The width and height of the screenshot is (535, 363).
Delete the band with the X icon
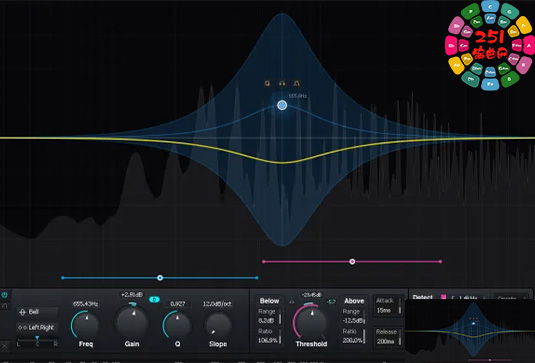pos(4,346)
